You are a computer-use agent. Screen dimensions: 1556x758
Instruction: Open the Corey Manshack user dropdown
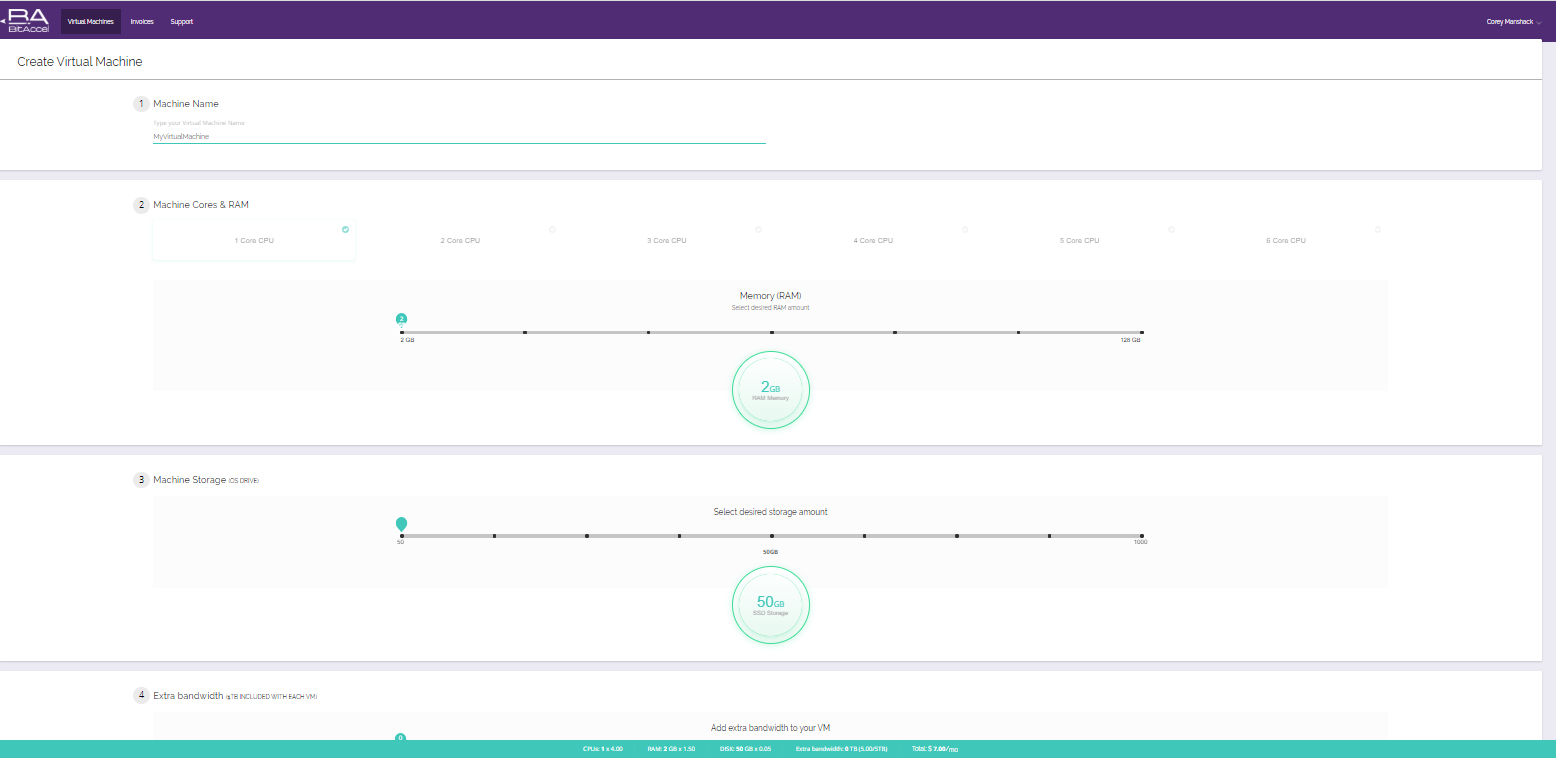click(1514, 21)
